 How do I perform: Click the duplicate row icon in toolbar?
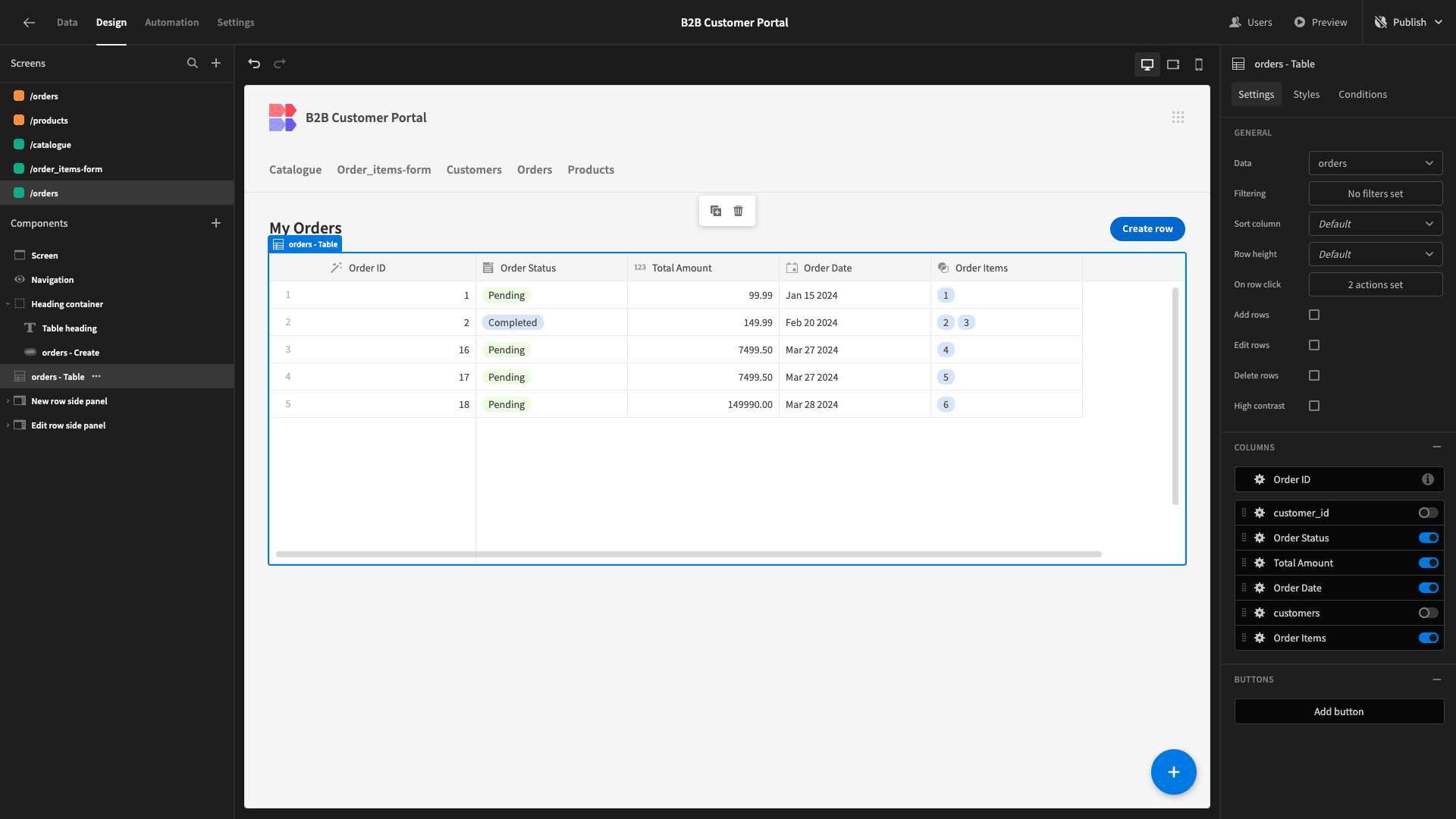pyautogui.click(x=716, y=209)
